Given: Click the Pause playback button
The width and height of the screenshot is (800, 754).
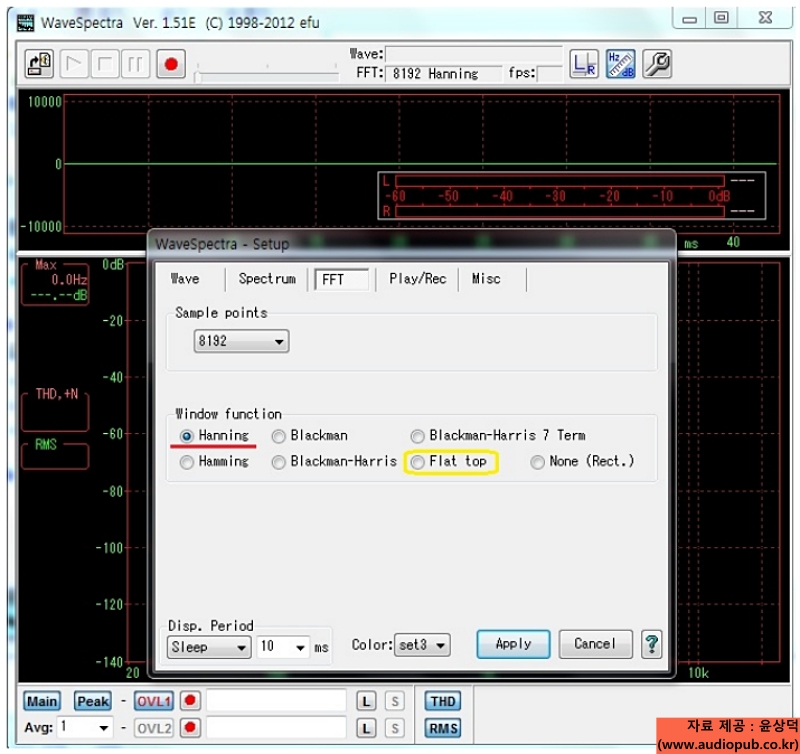Looking at the screenshot, I should point(135,64).
